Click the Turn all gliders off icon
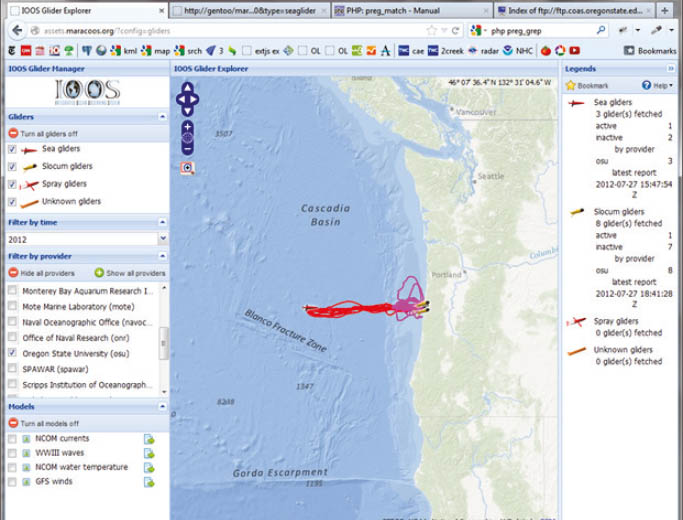683x520 pixels. coord(13,132)
